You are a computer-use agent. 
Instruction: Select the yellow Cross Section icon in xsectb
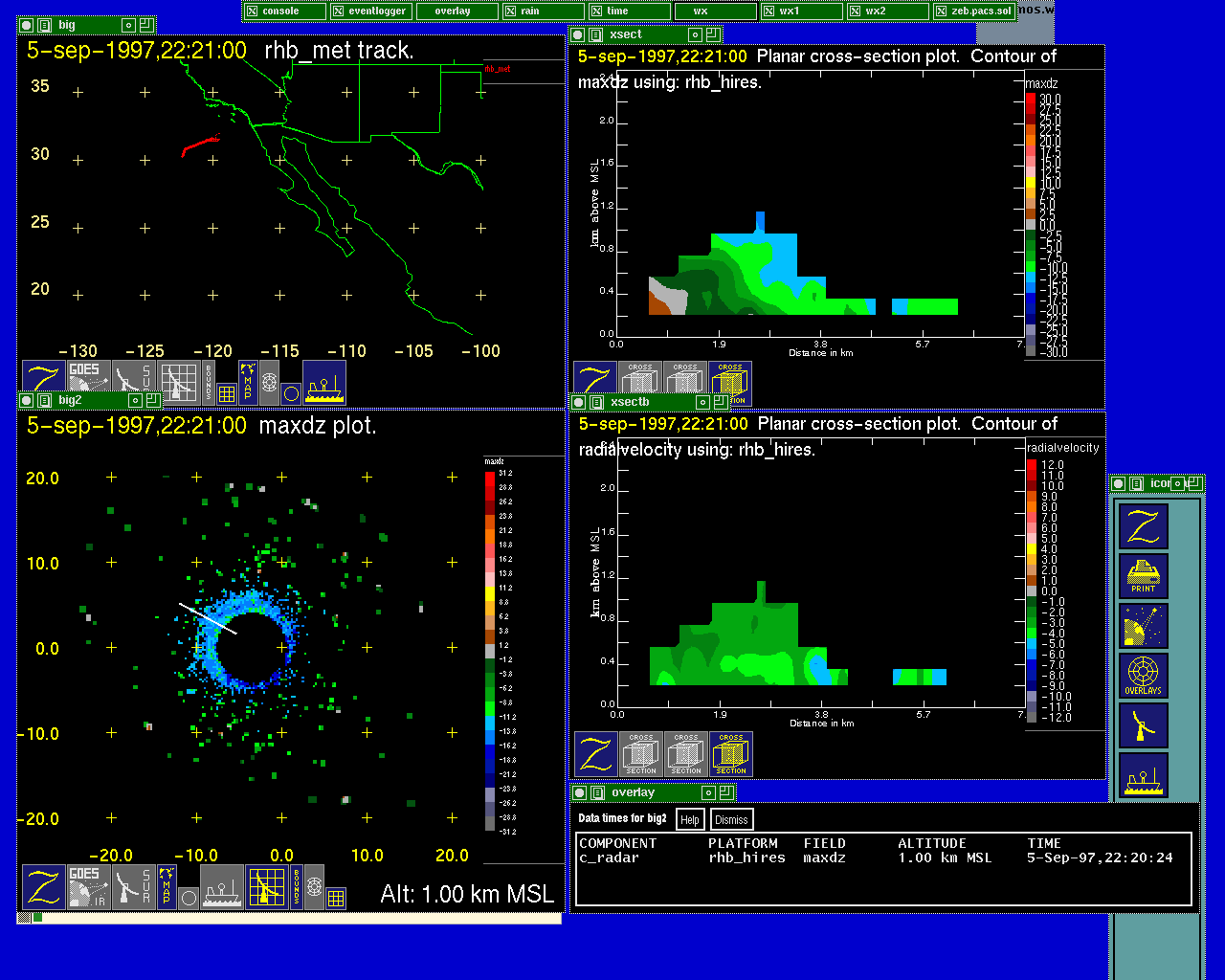pos(730,754)
